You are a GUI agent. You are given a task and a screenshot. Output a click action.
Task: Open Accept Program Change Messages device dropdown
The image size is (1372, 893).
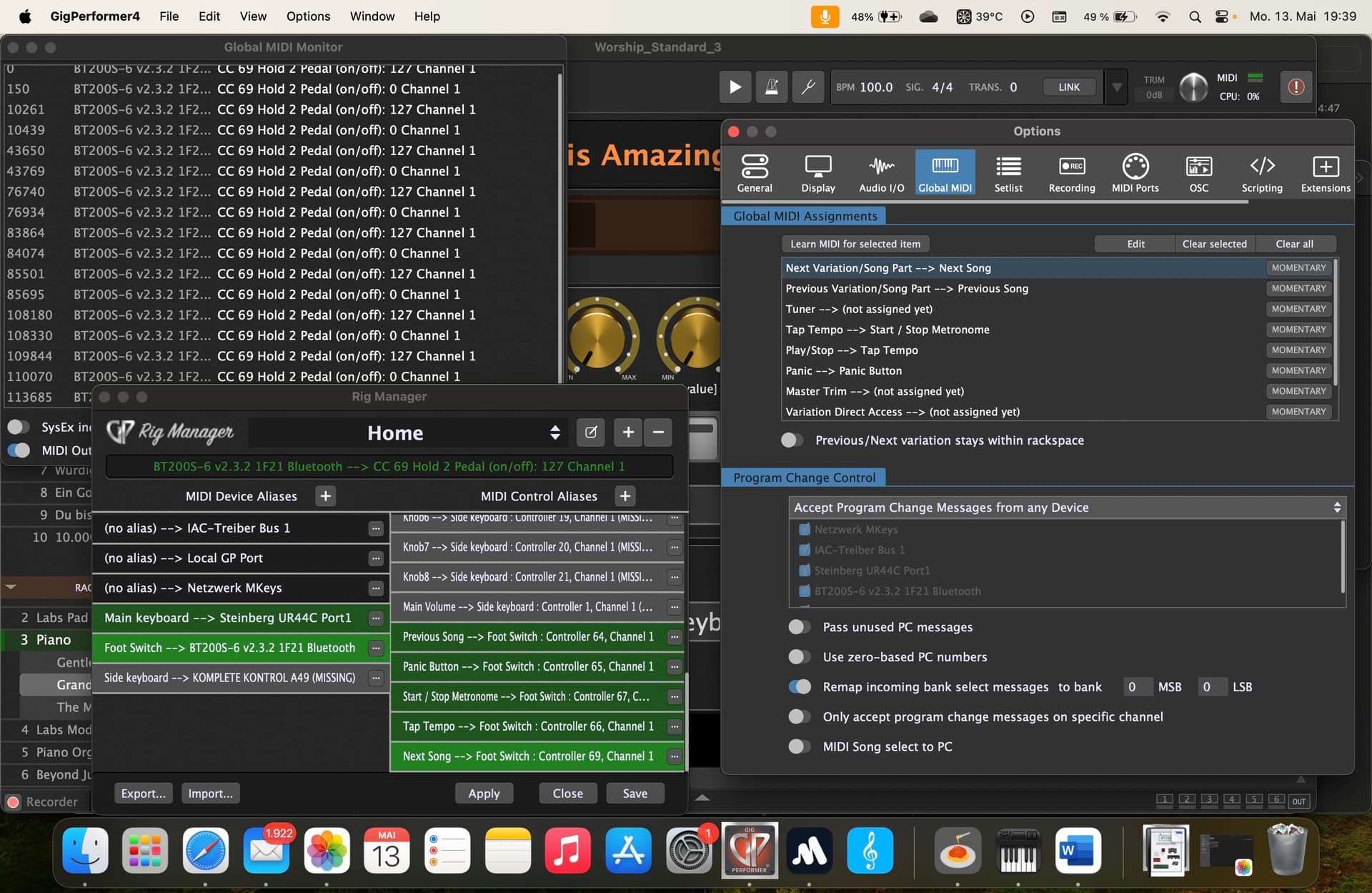[x=1068, y=507]
